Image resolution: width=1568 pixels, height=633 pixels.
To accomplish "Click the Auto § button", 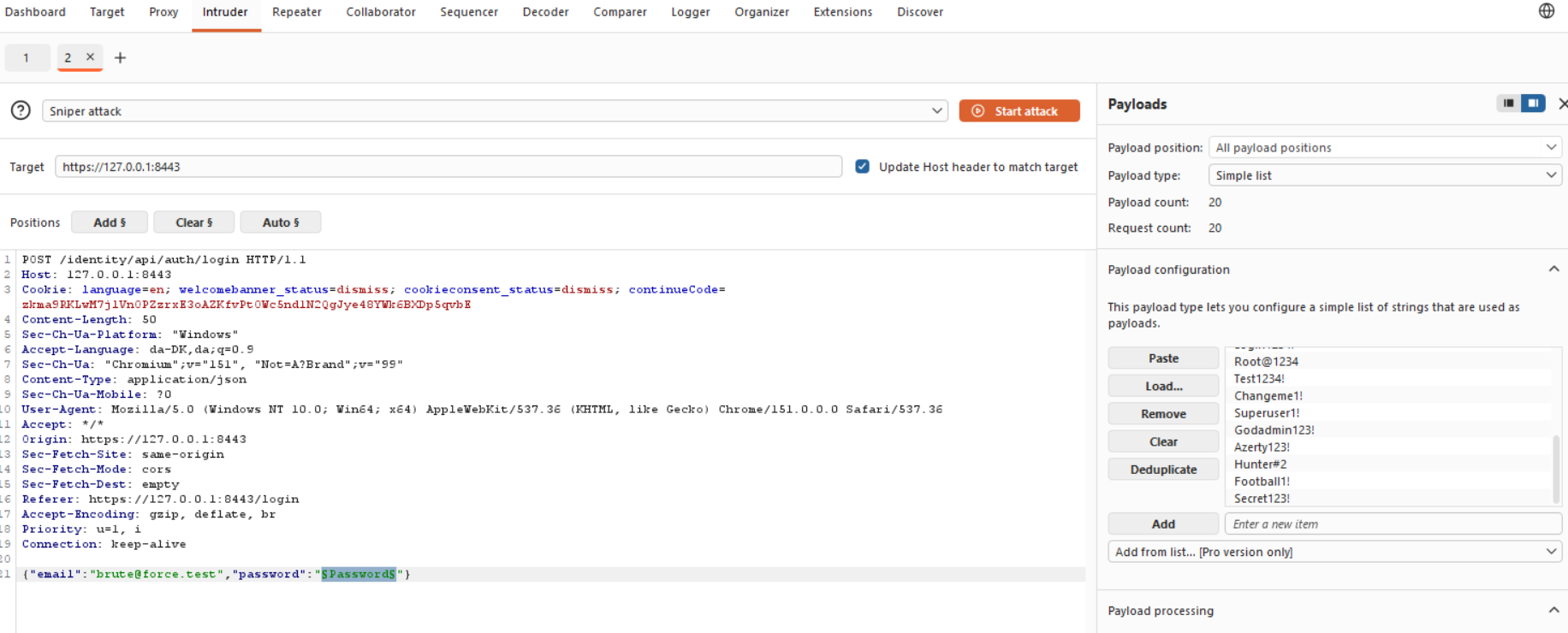I will (x=281, y=222).
